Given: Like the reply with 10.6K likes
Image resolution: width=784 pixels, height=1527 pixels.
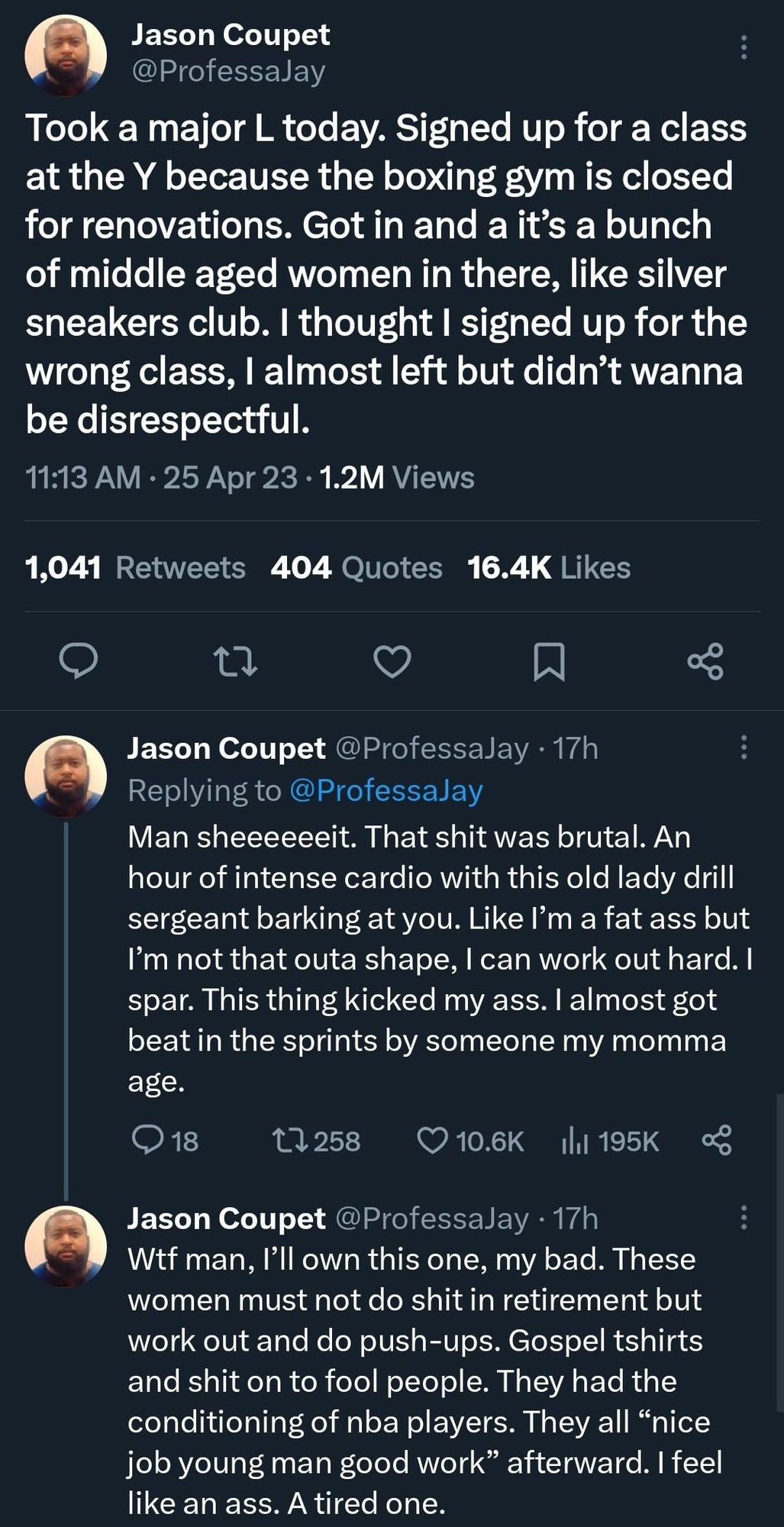Looking at the screenshot, I should (433, 1141).
